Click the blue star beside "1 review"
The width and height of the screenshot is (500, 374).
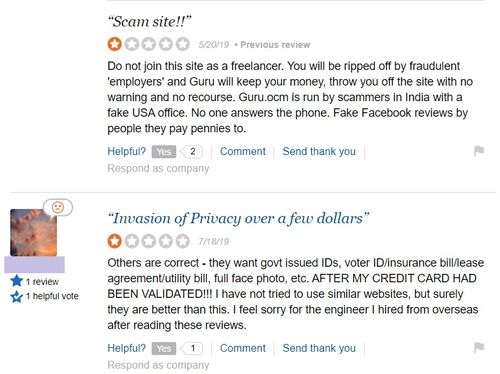coord(16,281)
